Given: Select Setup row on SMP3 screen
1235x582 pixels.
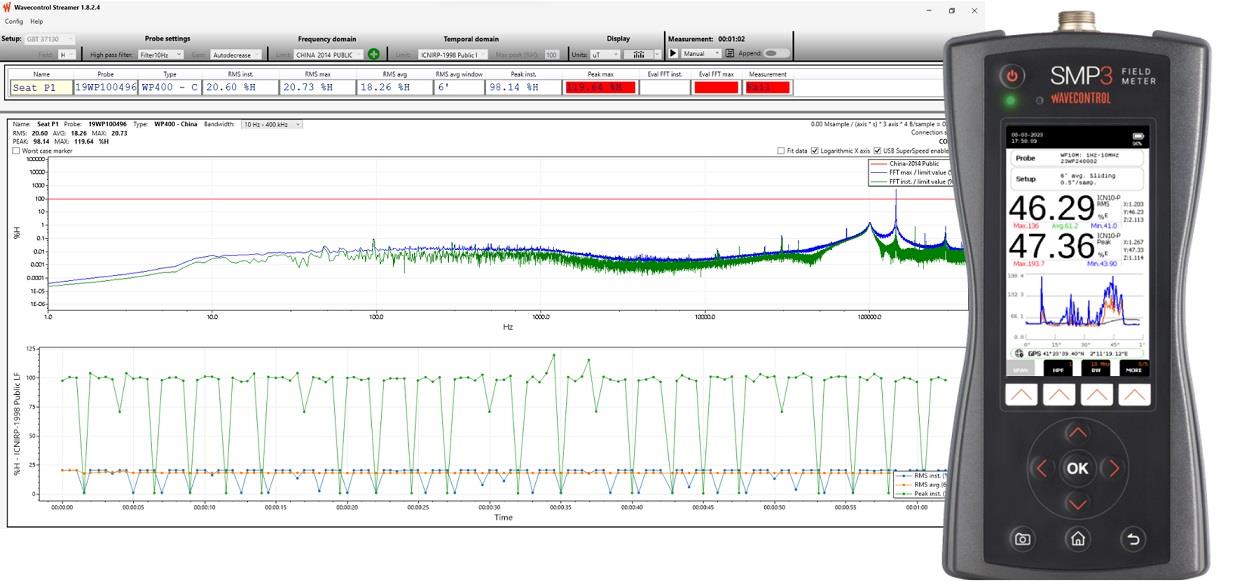Looking at the screenshot, I should coord(1076,180).
